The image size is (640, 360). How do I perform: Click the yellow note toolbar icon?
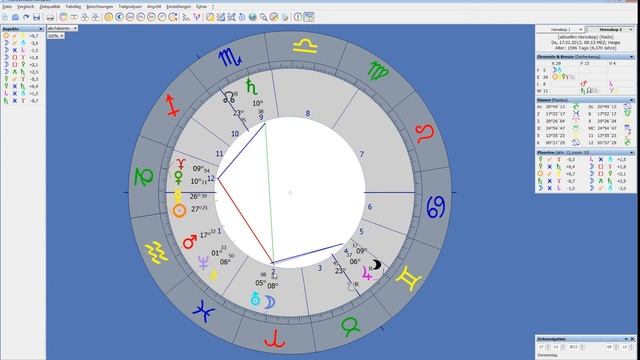[210, 17]
